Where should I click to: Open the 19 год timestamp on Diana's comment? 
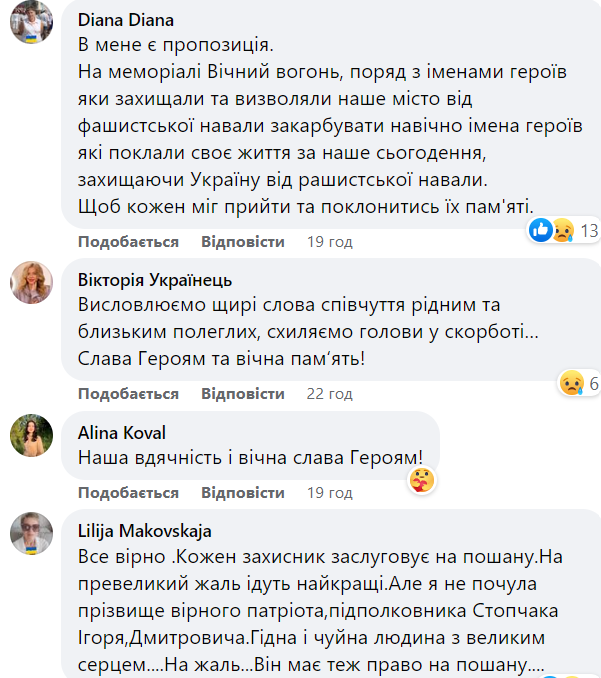(329, 242)
